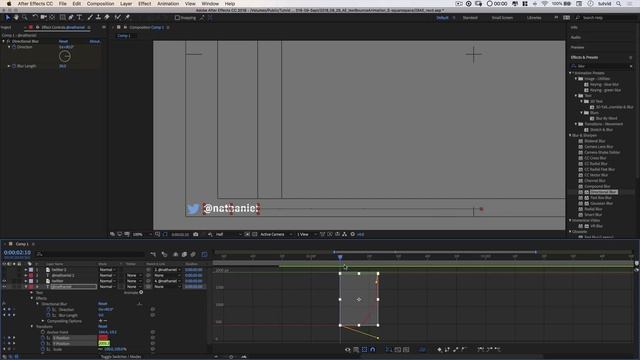Select the Pen tool
The image size is (640, 360).
(71, 18)
